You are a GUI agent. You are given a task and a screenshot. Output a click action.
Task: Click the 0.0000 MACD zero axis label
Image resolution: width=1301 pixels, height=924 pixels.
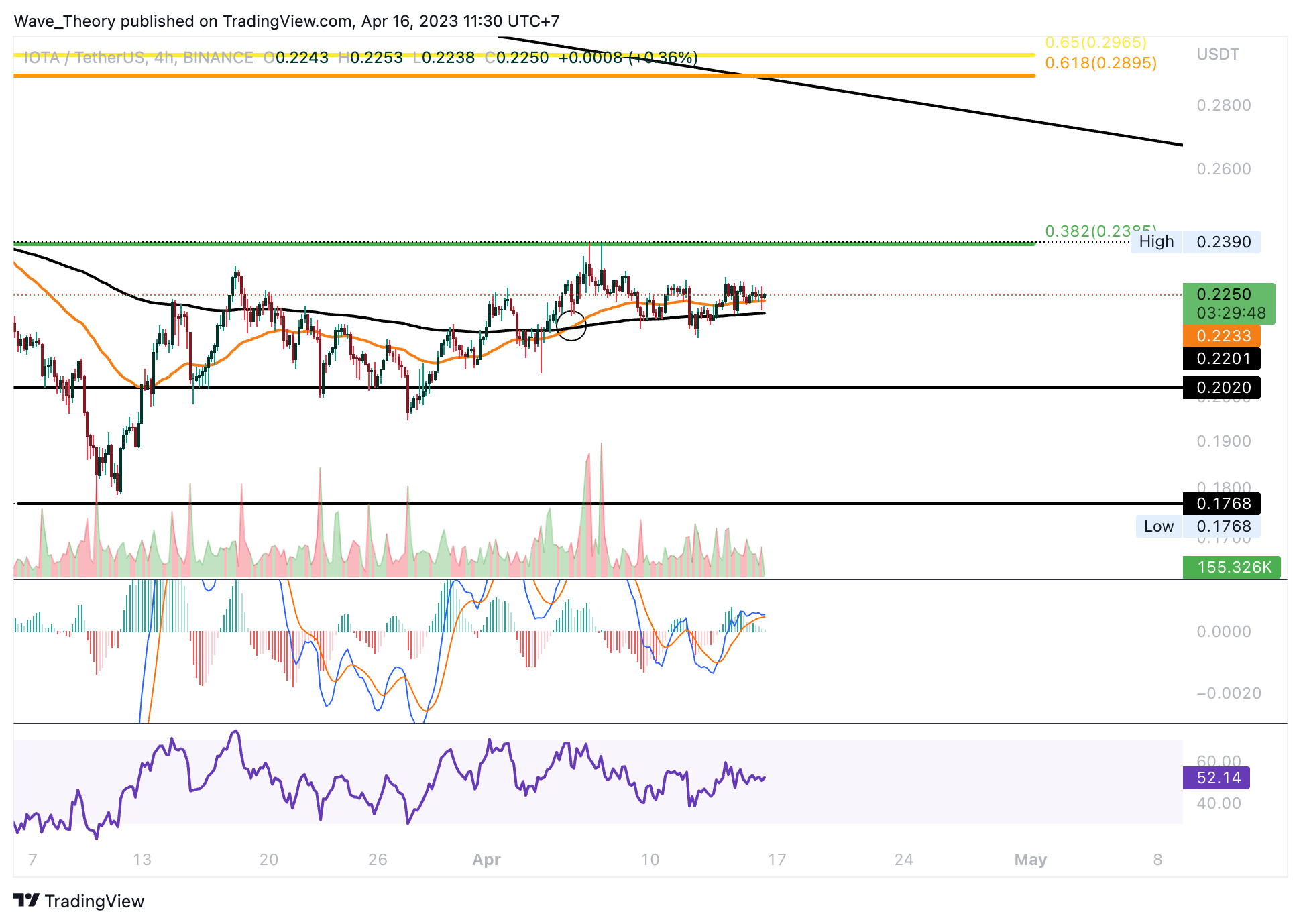click(1223, 632)
